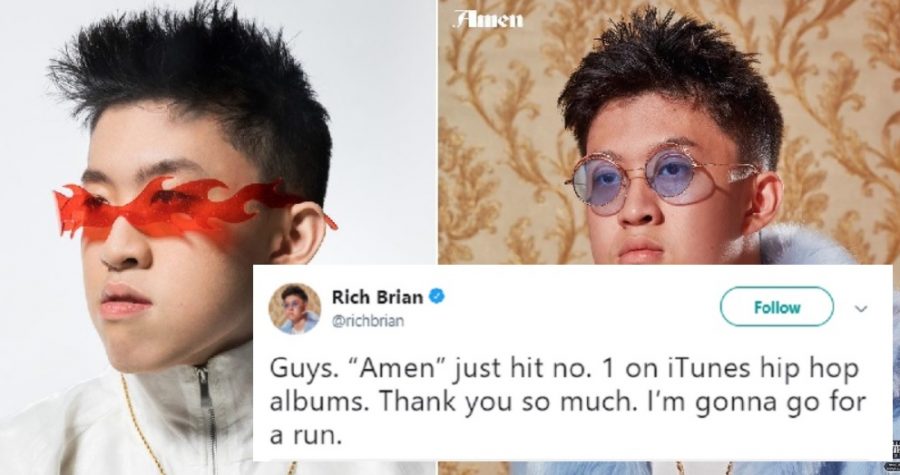Click the gold floral wallpaper background

click(x=499, y=143)
